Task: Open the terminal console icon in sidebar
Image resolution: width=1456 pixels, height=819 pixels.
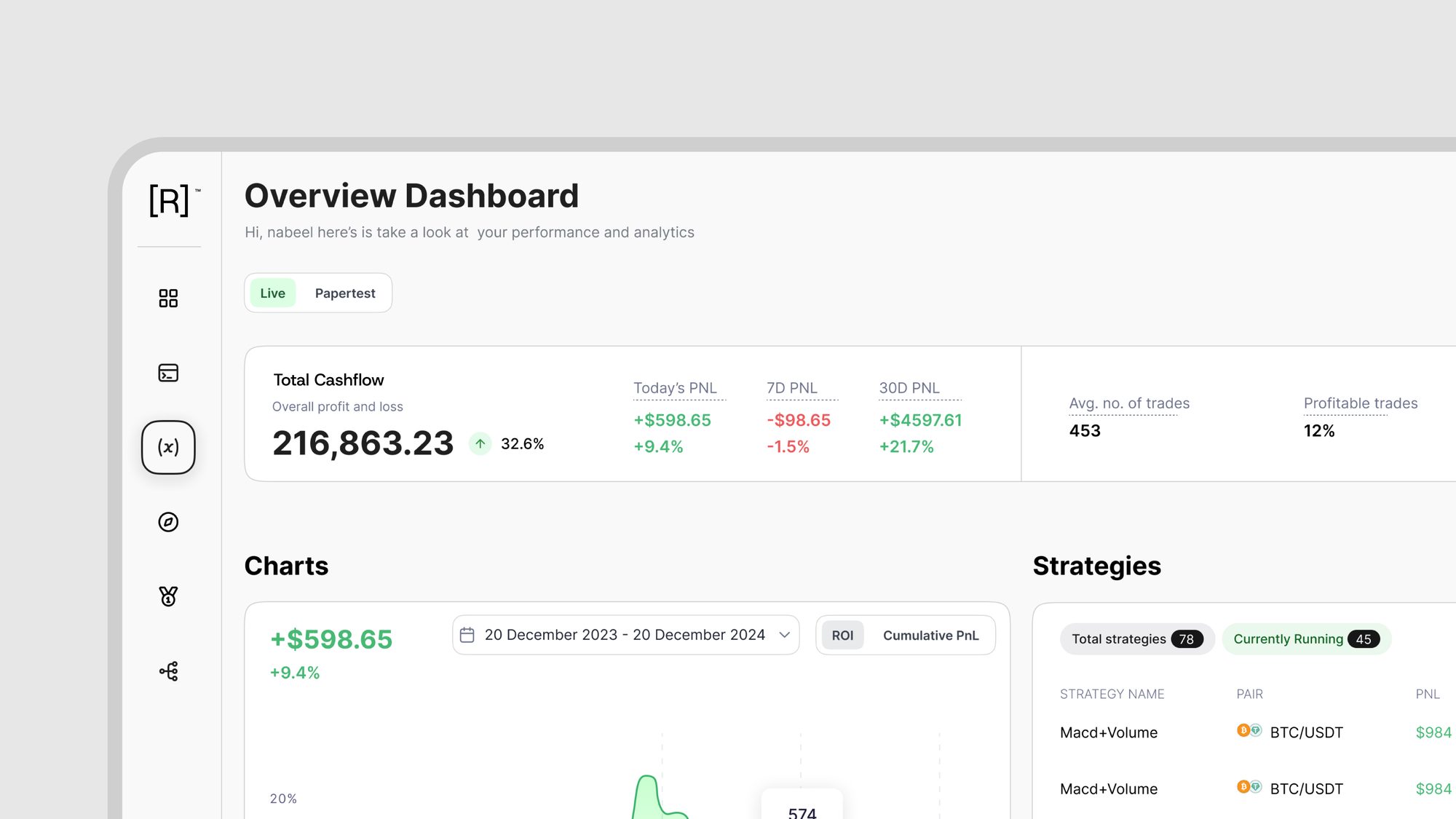Action: (168, 373)
